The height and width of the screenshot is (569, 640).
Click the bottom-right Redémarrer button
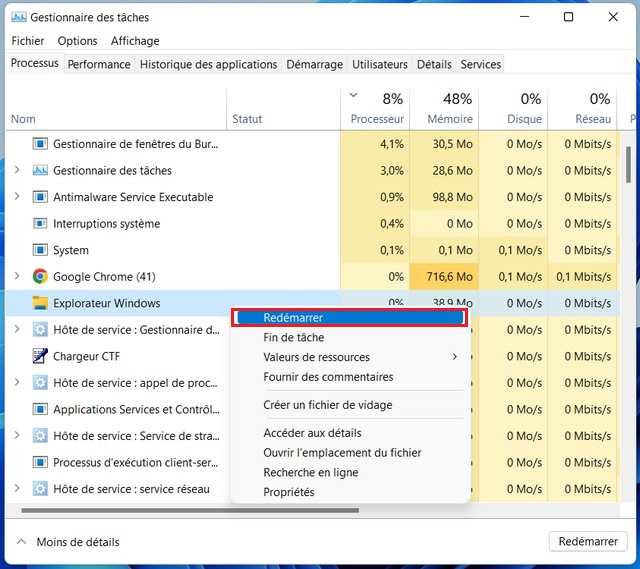[x=588, y=541]
